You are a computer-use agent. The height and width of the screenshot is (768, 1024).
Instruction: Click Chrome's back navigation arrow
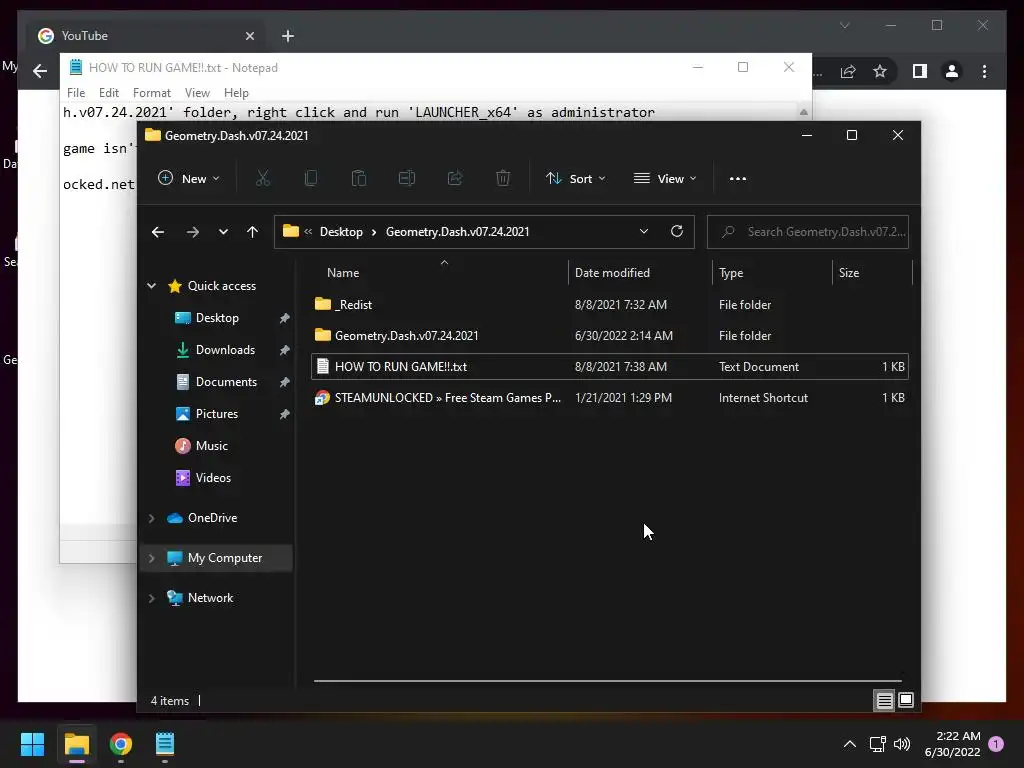click(x=40, y=71)
